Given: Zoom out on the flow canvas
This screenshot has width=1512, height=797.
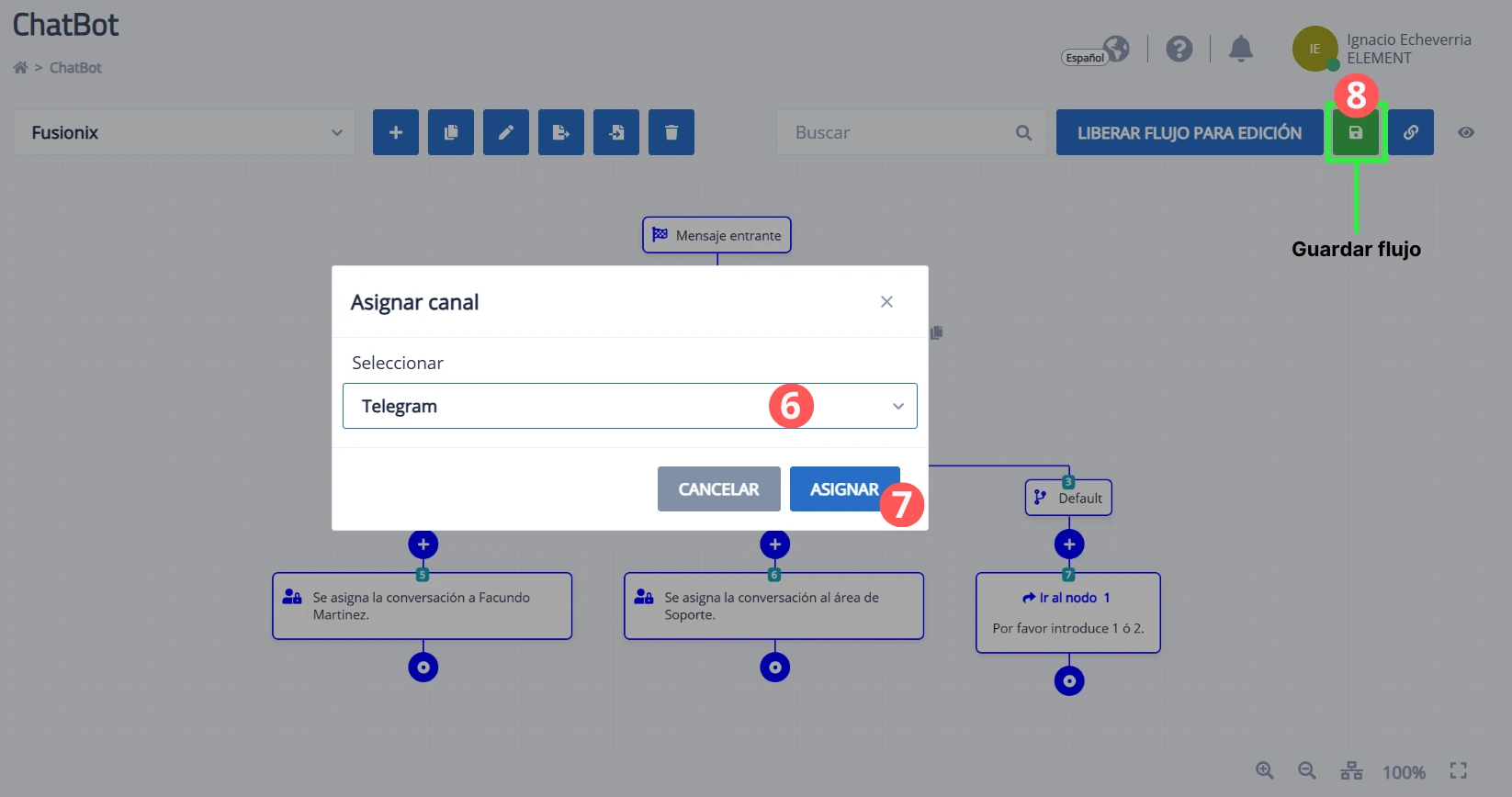Looking at the screenshot, I should pos(1307,771).
